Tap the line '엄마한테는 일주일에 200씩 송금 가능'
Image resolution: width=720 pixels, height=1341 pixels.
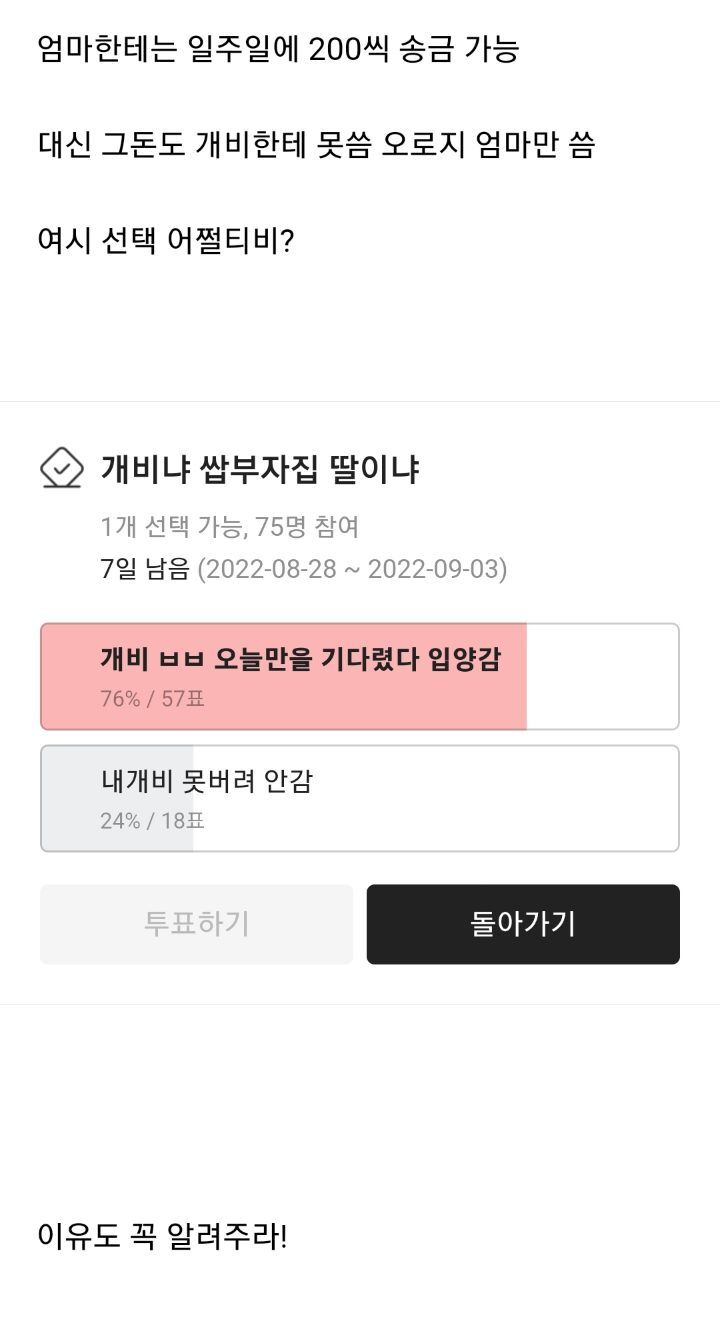(x=278, y=48)
